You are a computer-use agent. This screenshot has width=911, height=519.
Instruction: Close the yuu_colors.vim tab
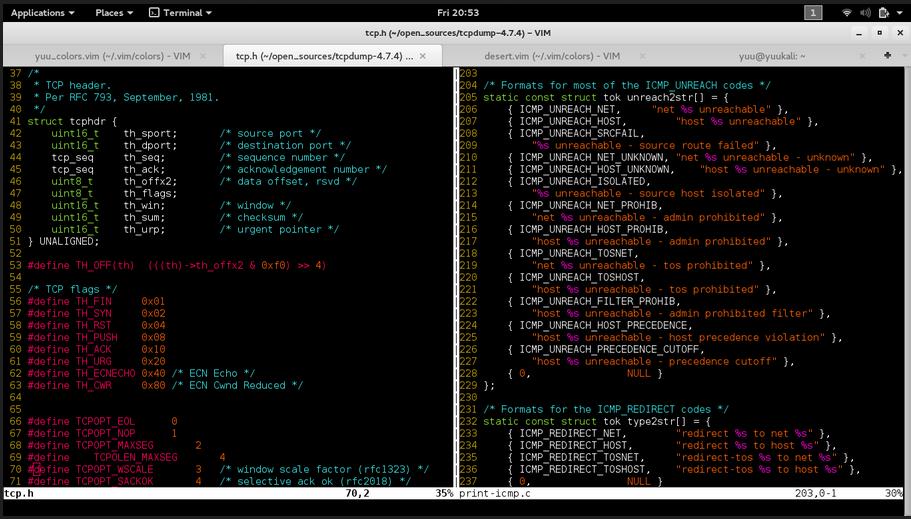(203, 56)
